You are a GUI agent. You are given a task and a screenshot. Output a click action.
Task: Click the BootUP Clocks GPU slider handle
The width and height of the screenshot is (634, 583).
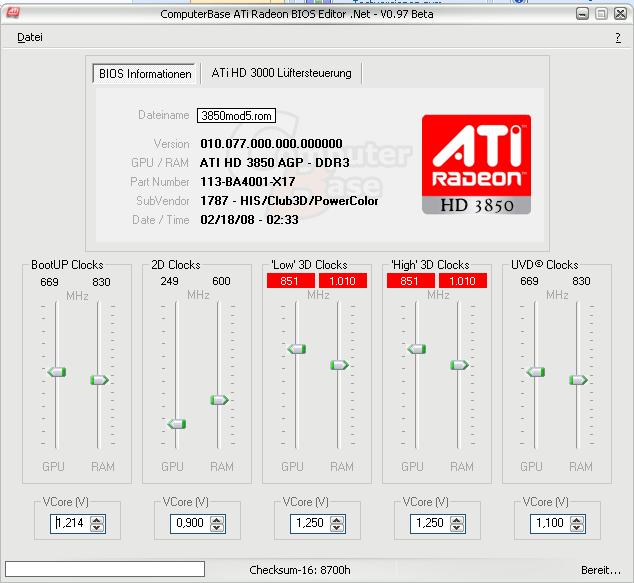(57, 372)
